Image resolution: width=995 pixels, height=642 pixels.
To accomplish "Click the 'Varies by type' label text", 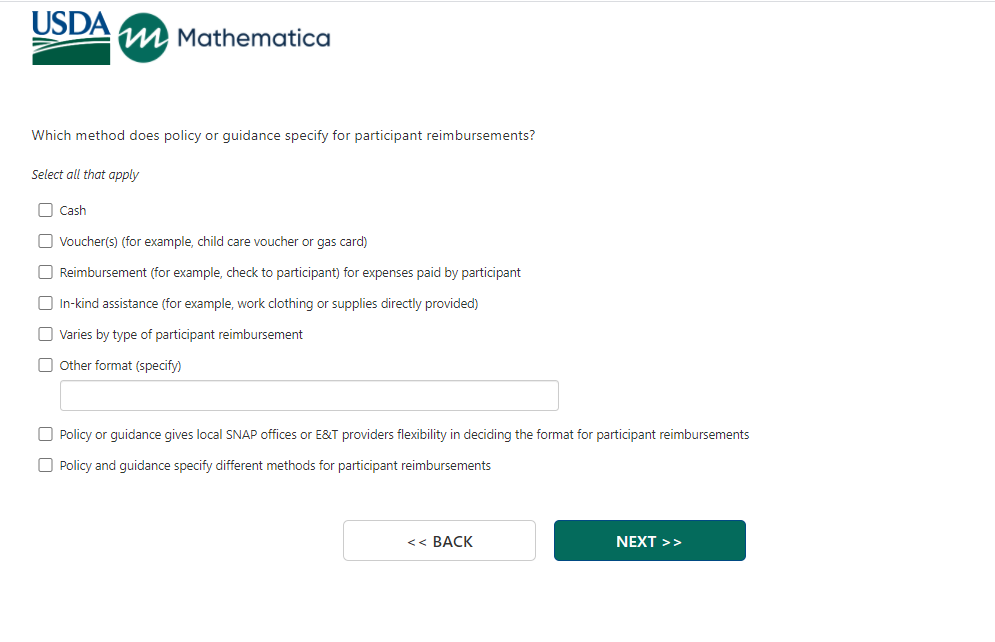I will pos(181,335).
